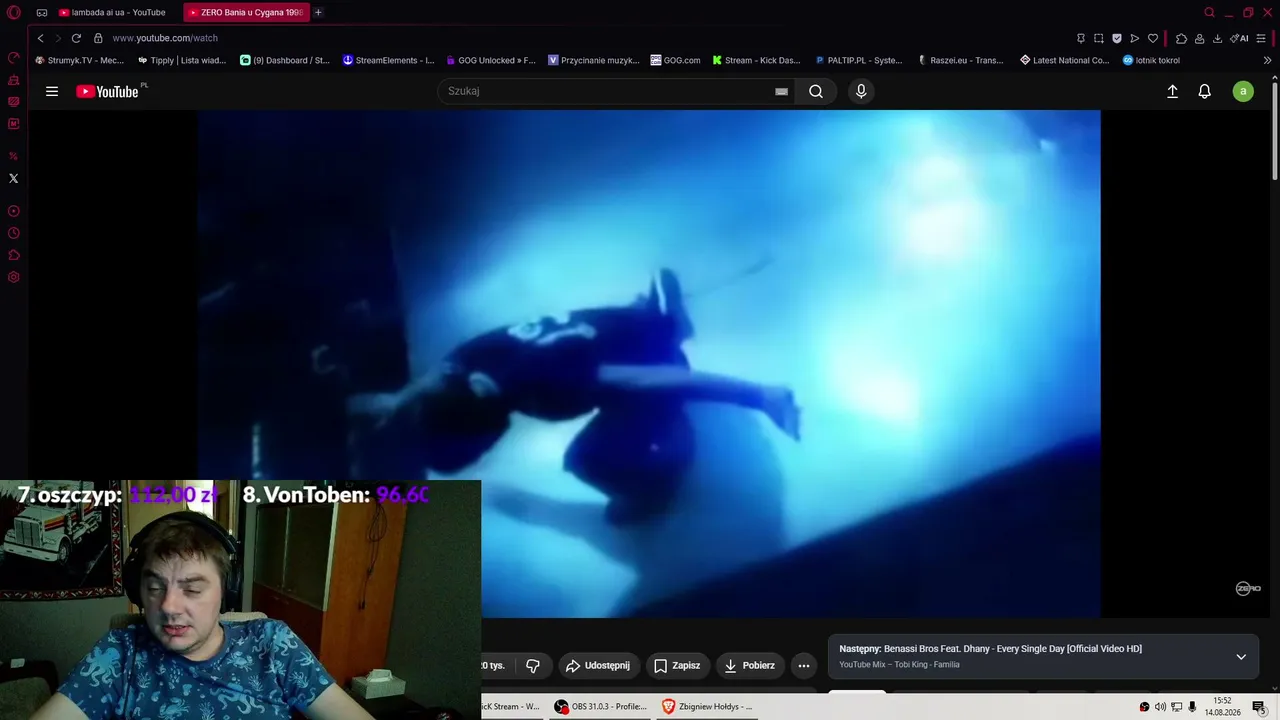
Task: Take a snapshot with the capture icon
Action: click(x=1098, y=38)
